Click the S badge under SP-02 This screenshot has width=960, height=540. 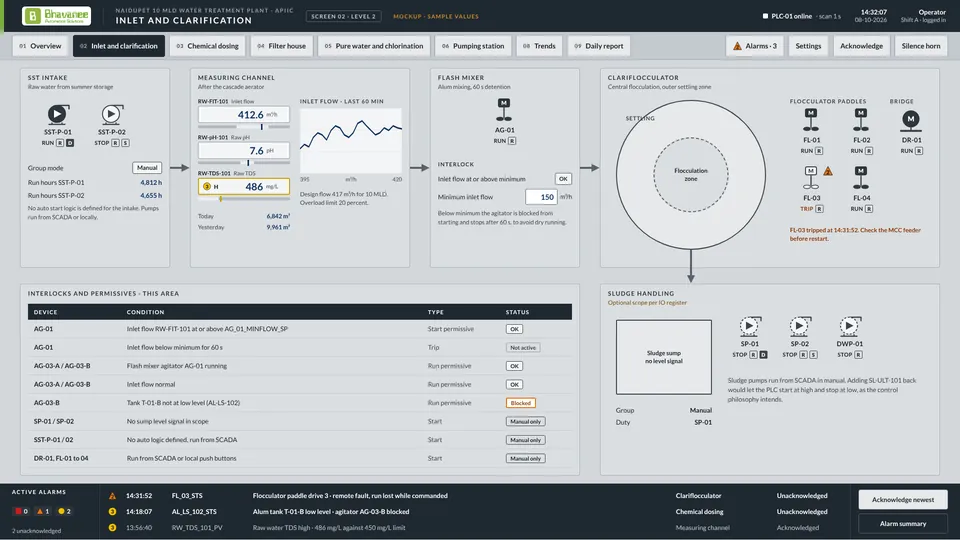point(813,355)
